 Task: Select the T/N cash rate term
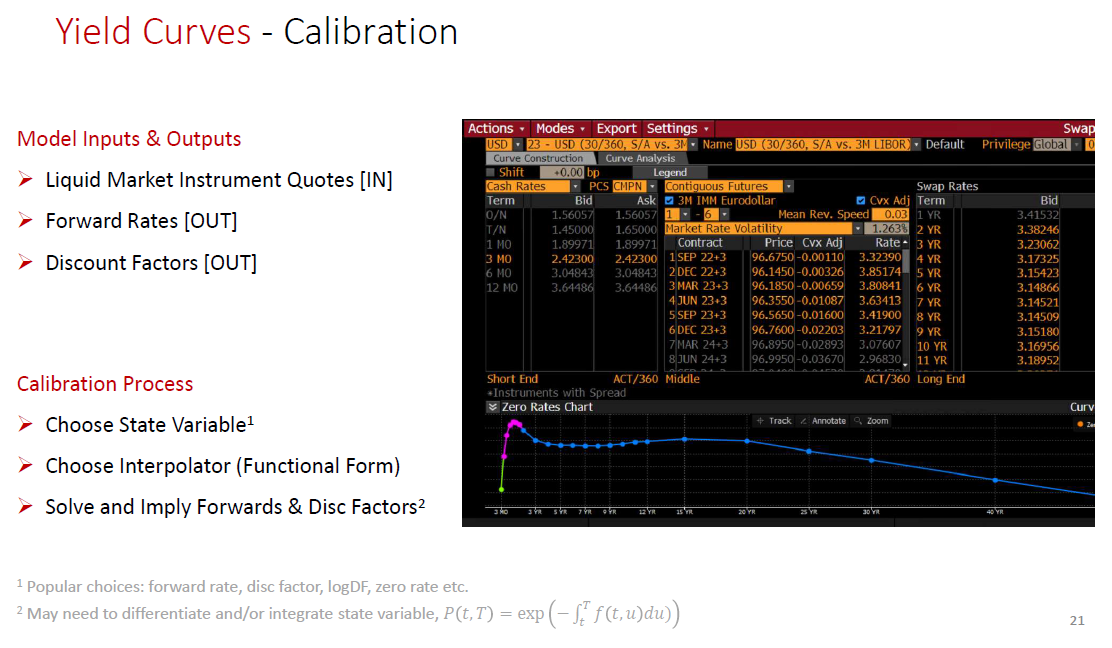(x=496, y=230)
